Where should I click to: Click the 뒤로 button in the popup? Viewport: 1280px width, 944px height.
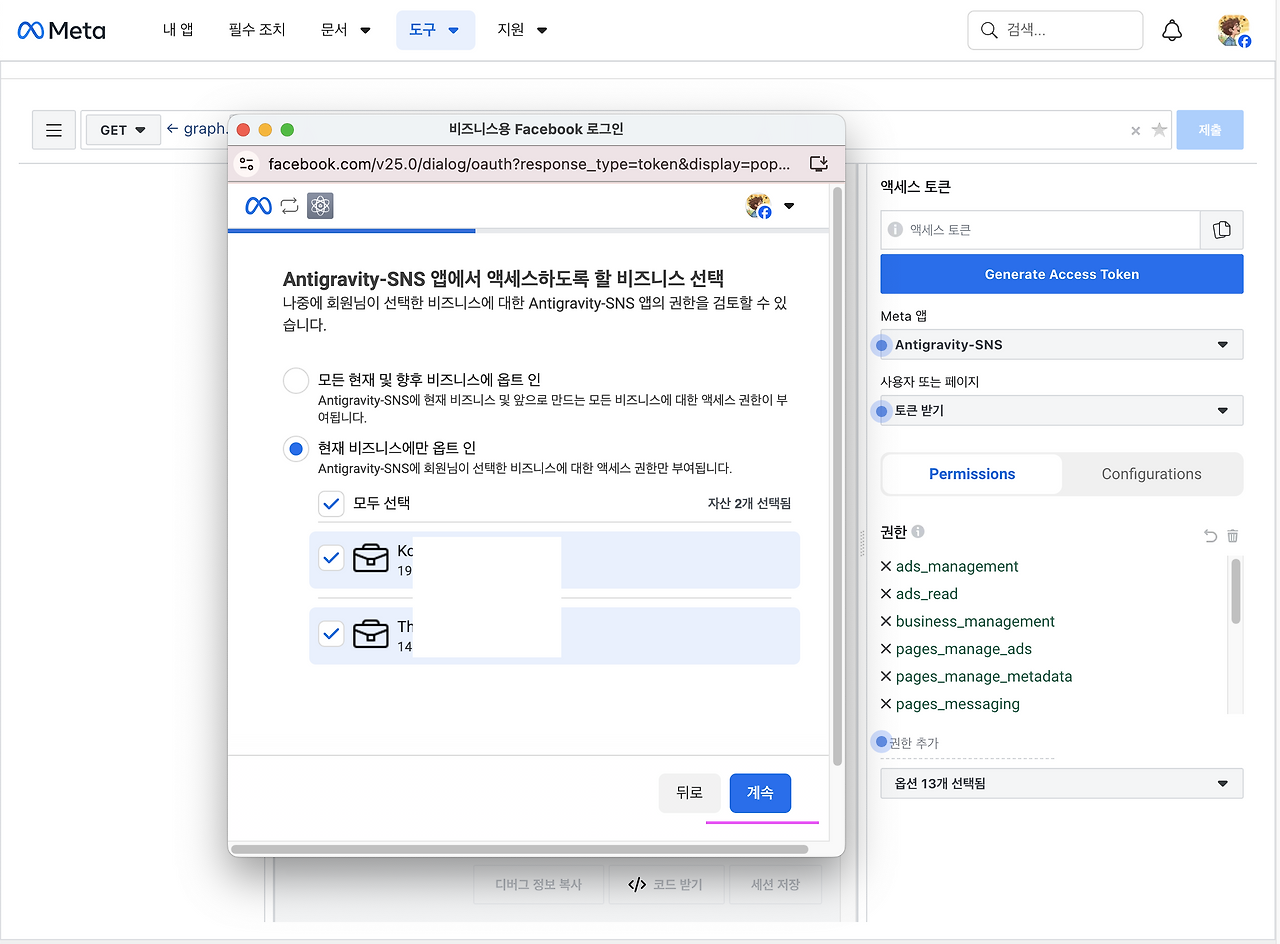690,793
